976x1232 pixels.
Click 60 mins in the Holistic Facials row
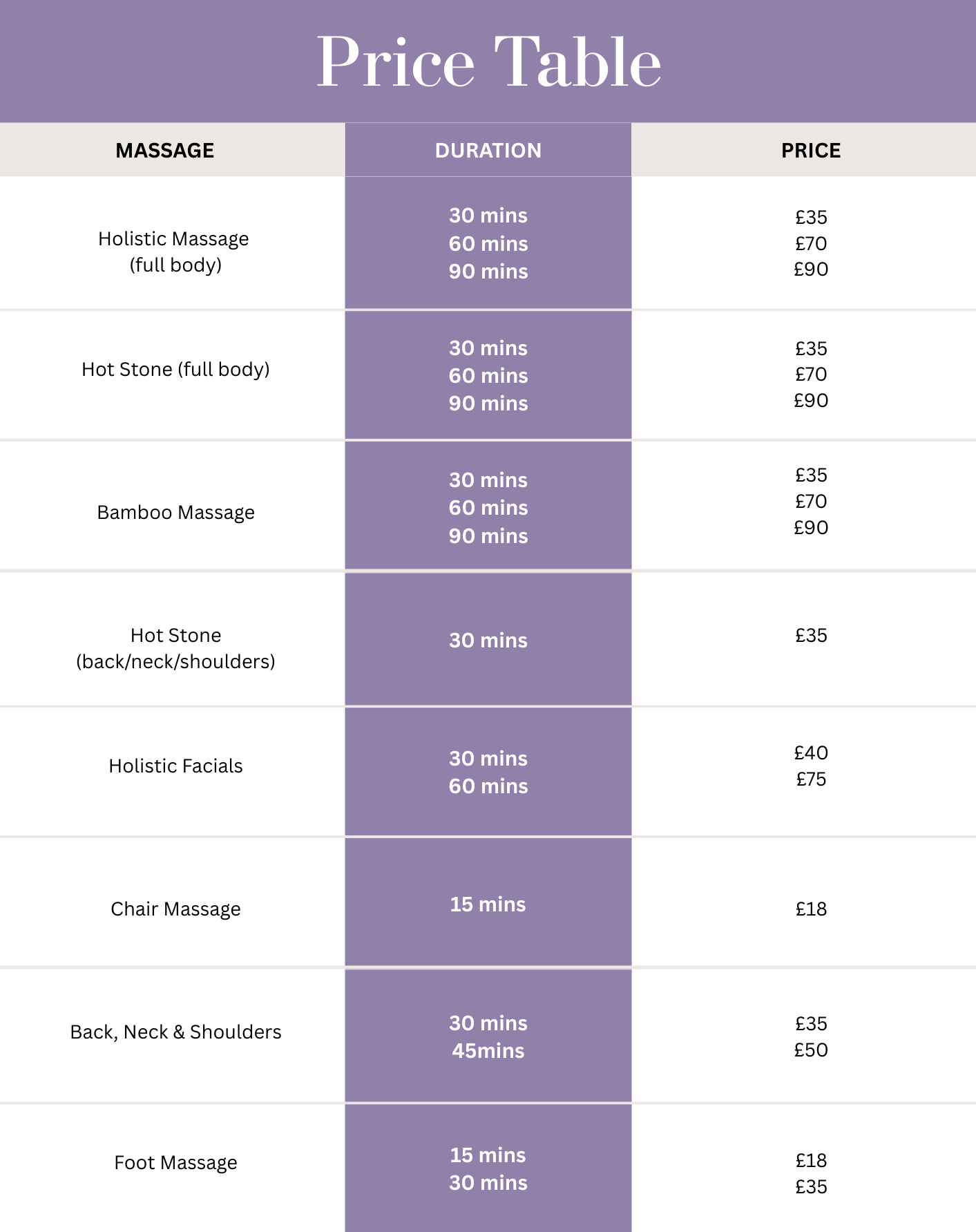tap(488, 786)
